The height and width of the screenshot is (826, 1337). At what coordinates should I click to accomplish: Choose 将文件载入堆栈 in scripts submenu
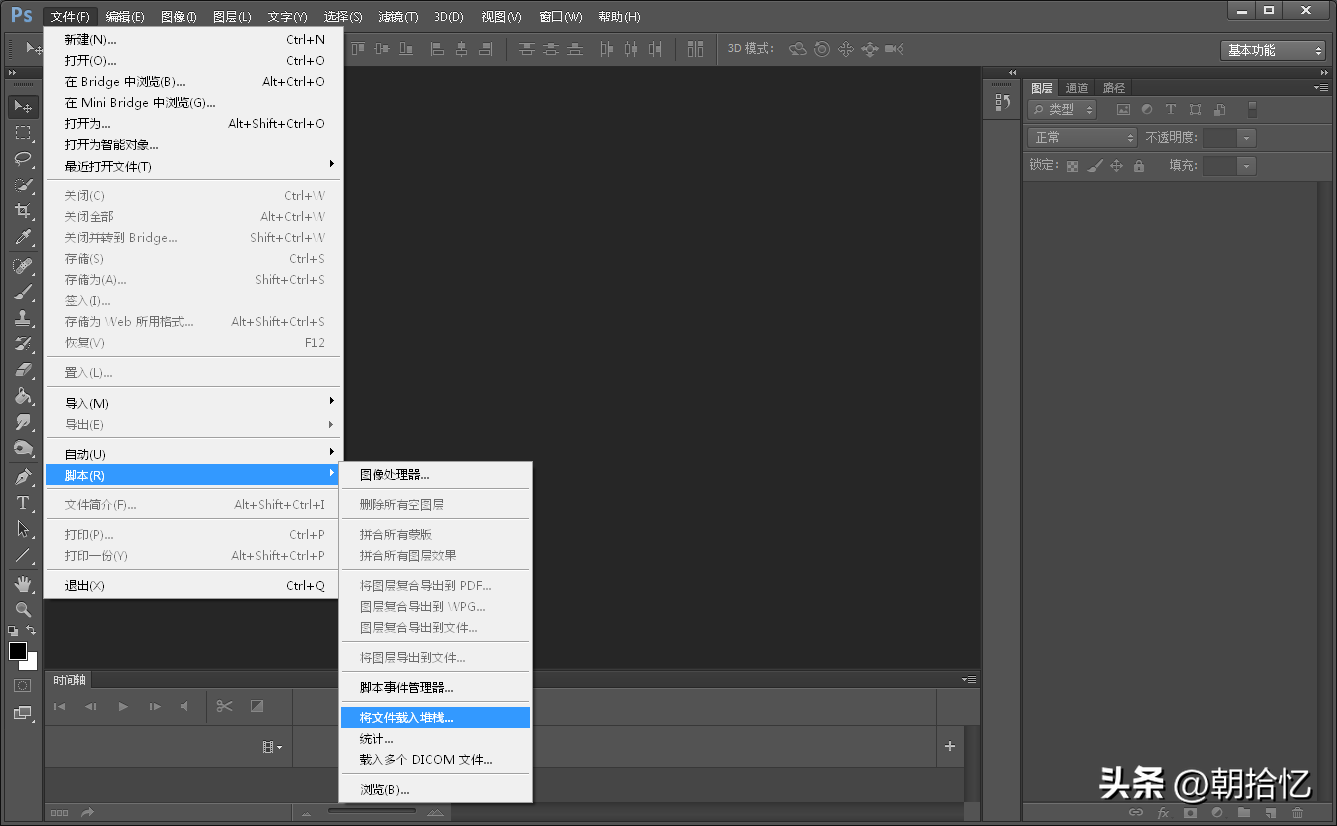click(435, 718)
